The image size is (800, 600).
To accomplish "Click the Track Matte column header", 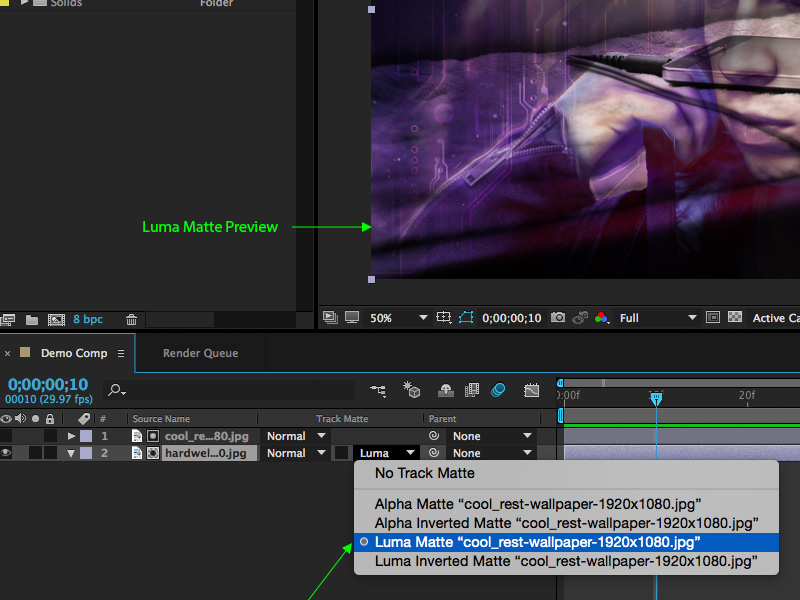I will pyautogui.click(x=342, y=419).
